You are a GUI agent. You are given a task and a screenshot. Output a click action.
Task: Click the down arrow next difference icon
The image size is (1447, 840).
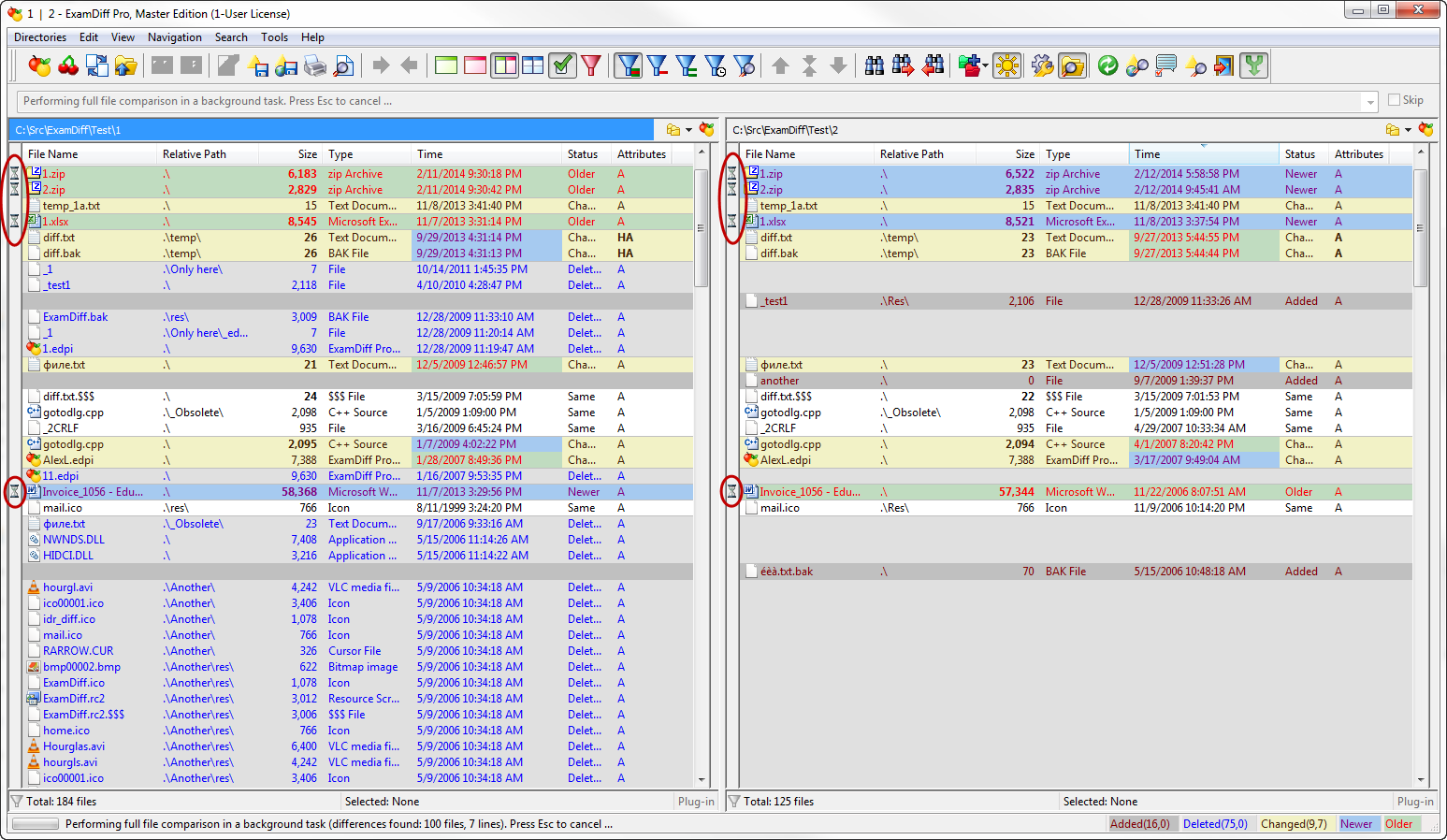coord(839,65)
